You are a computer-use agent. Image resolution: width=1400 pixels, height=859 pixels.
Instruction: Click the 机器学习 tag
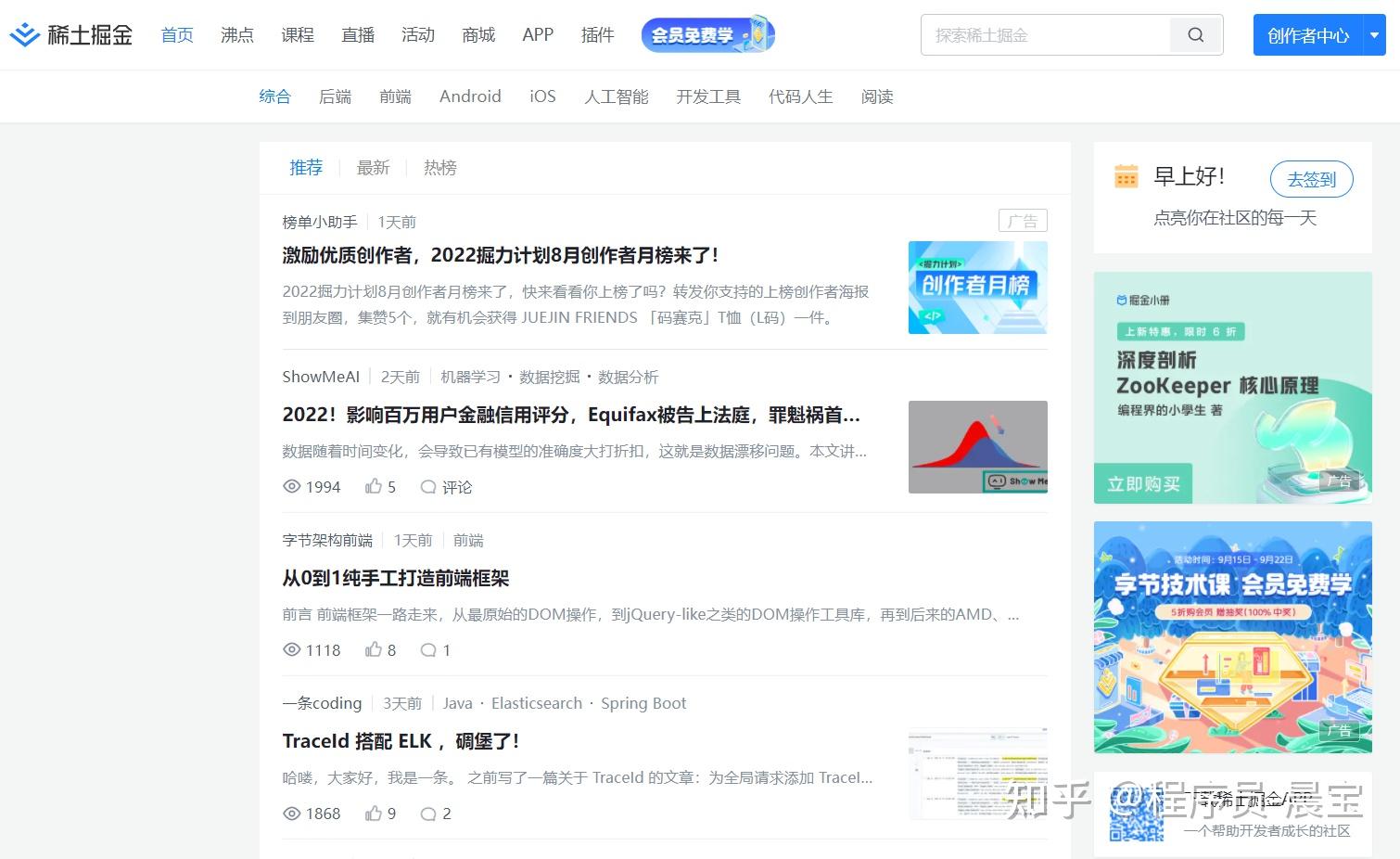pyautogui.click(x=470, y=377)
